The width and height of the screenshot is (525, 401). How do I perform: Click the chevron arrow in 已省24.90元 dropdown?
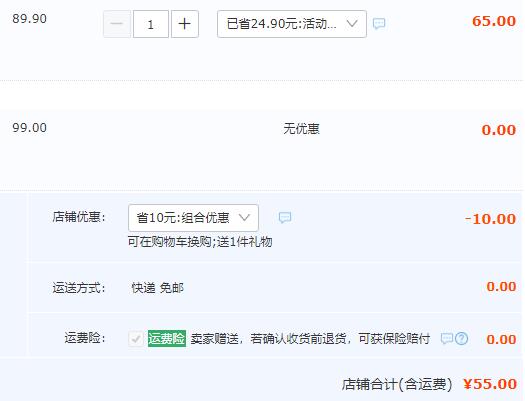pyautogui.click(x=352, y=24)
